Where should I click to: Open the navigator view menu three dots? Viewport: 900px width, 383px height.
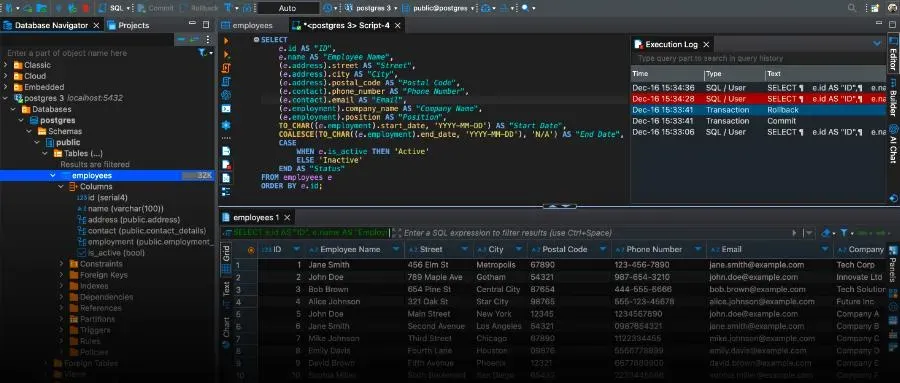point(208,39)
